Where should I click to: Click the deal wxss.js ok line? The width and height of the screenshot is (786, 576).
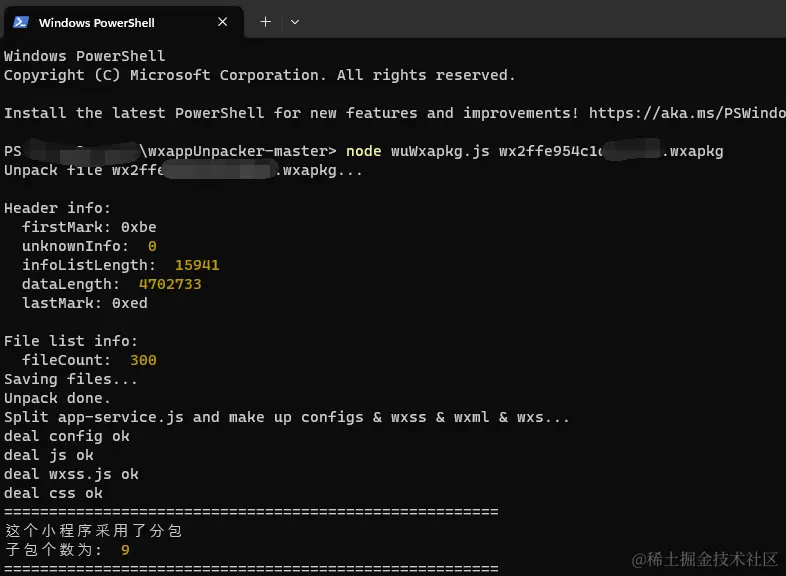(x=71, y=474)
